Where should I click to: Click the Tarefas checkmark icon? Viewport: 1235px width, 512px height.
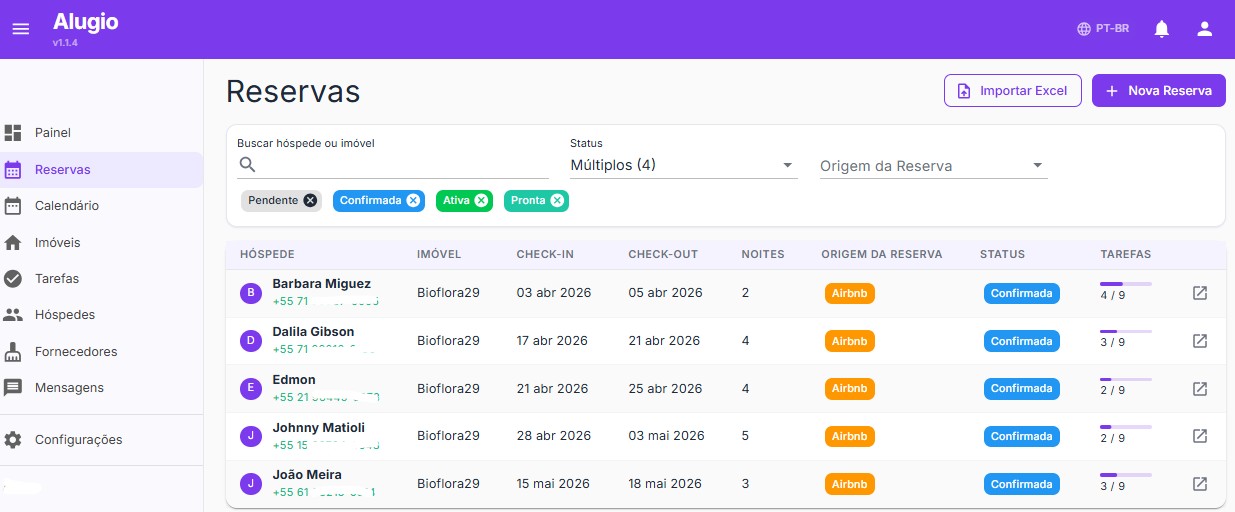(x=13, y=279)
